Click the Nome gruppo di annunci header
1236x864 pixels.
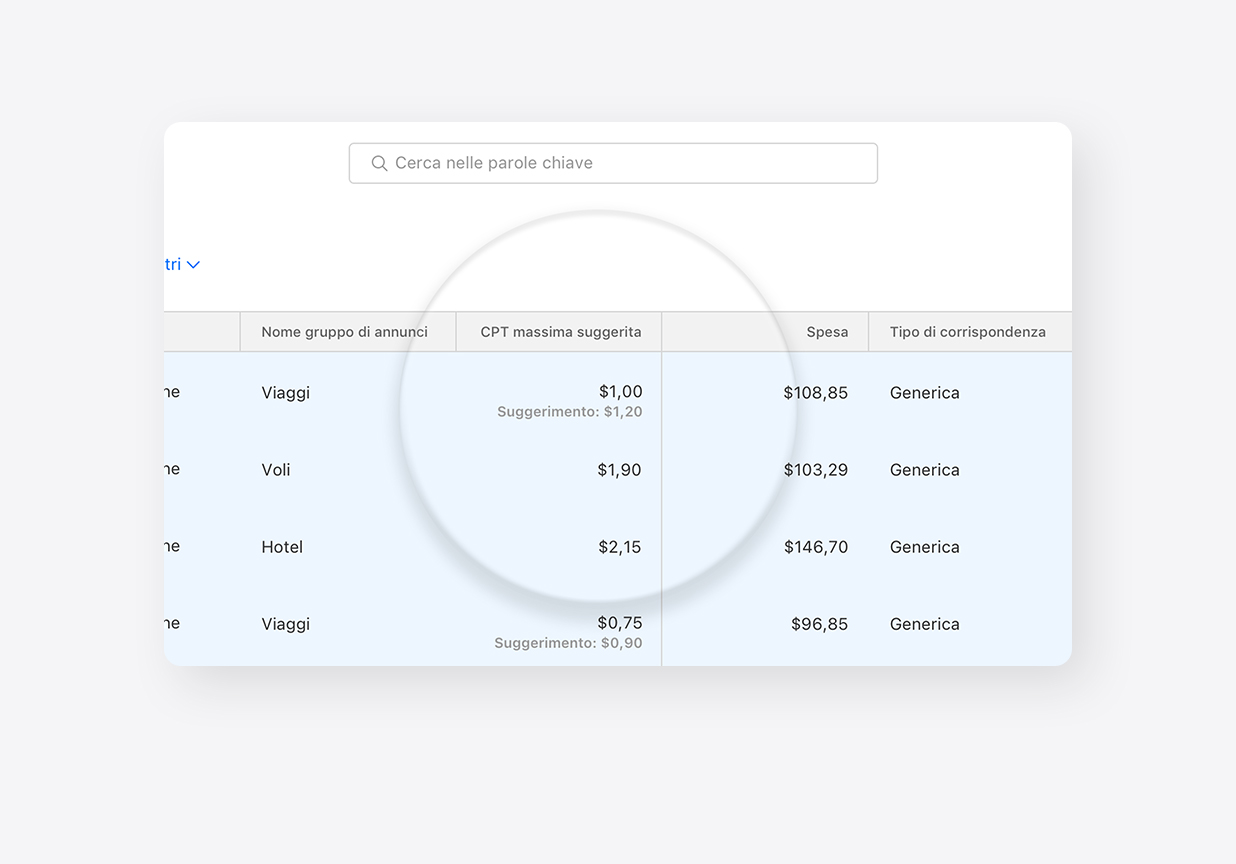(x=347, y=331)
